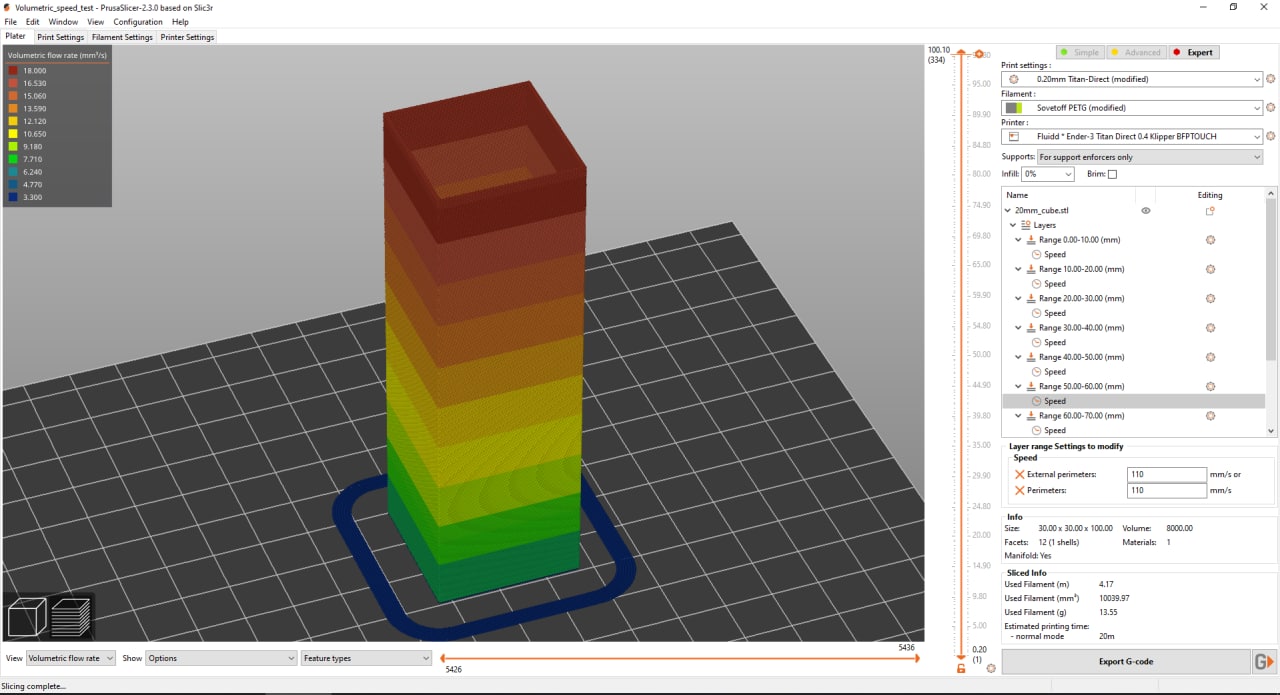Switch to Filament Settings tab

(122, 37)
